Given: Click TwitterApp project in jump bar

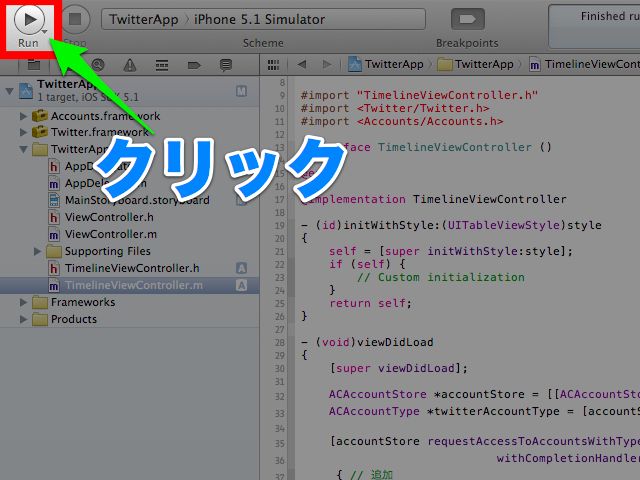Looking at the screenshot, I should coord(386,64).
